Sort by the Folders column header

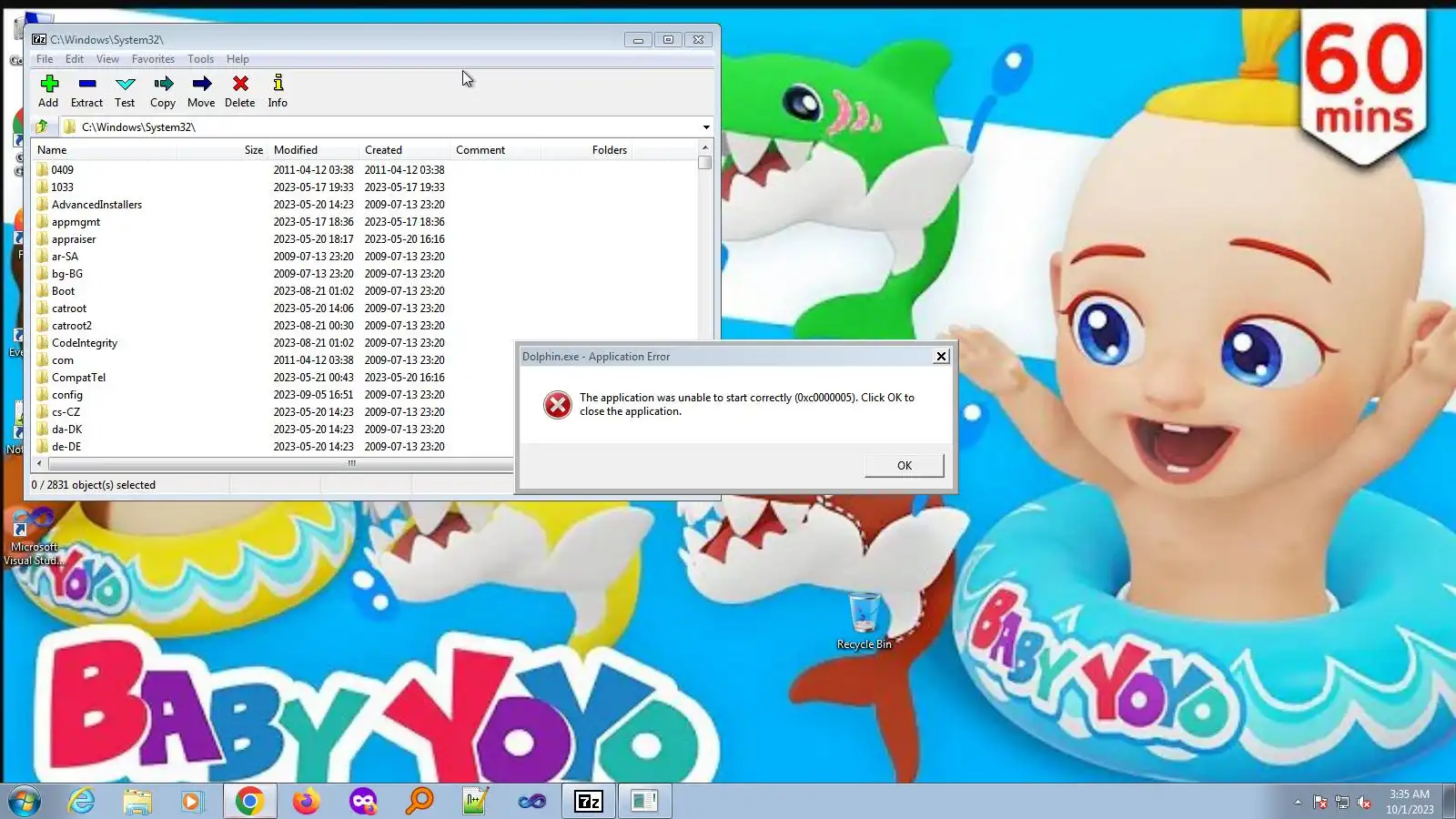click(x=587, y=150)
